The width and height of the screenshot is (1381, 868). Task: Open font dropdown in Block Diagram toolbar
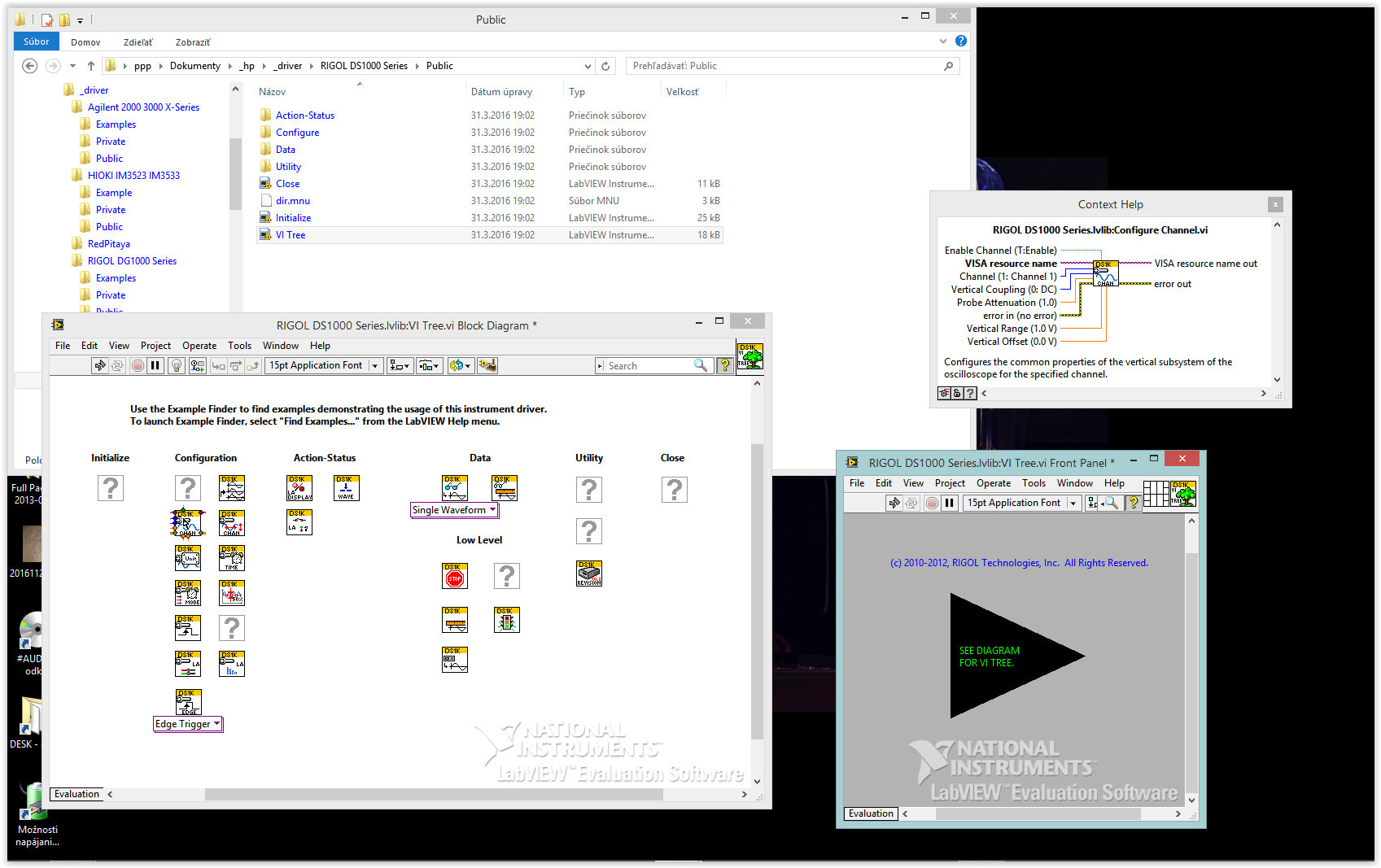pos(324,366)
